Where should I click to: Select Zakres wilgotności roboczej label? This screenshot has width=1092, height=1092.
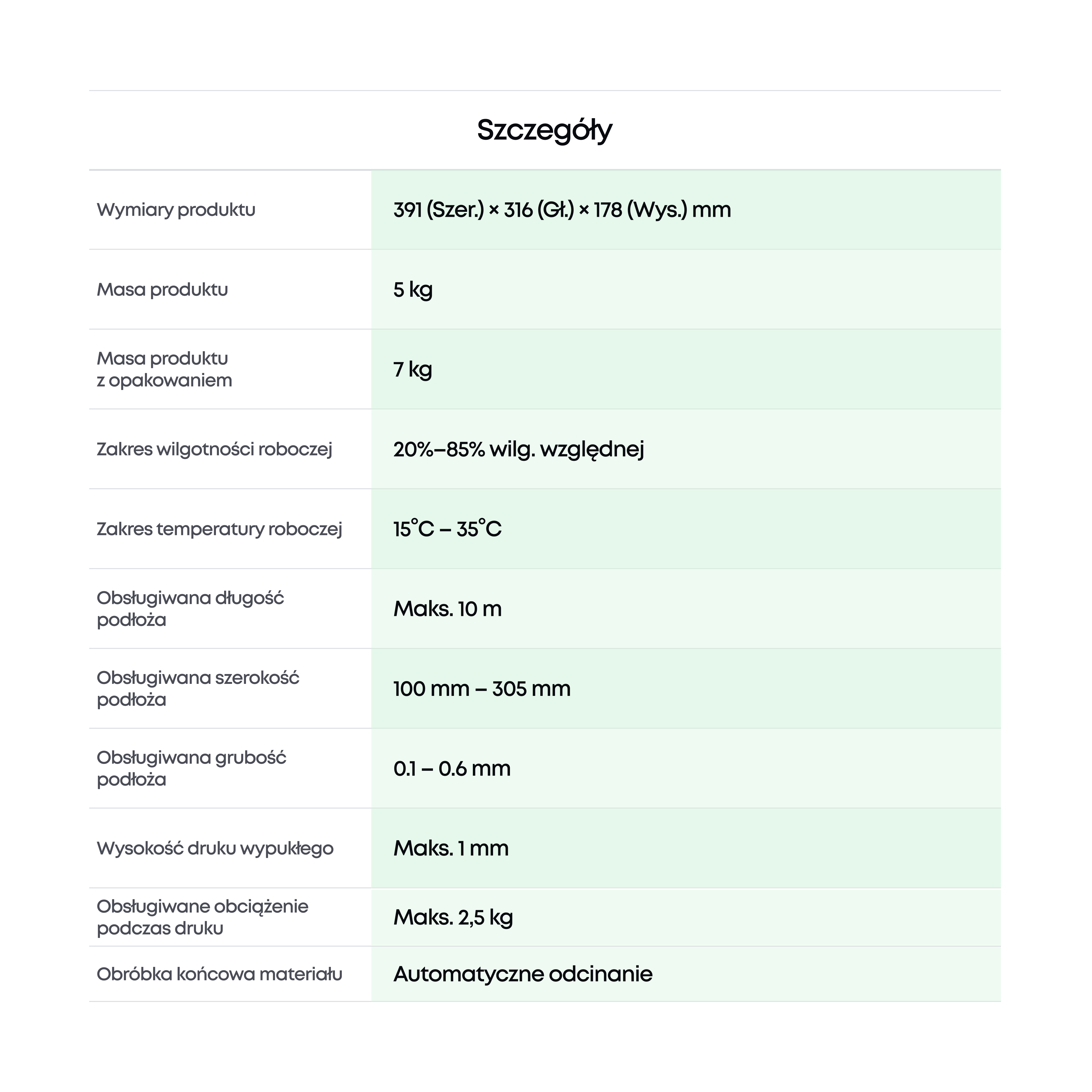[x=214, y=449]
